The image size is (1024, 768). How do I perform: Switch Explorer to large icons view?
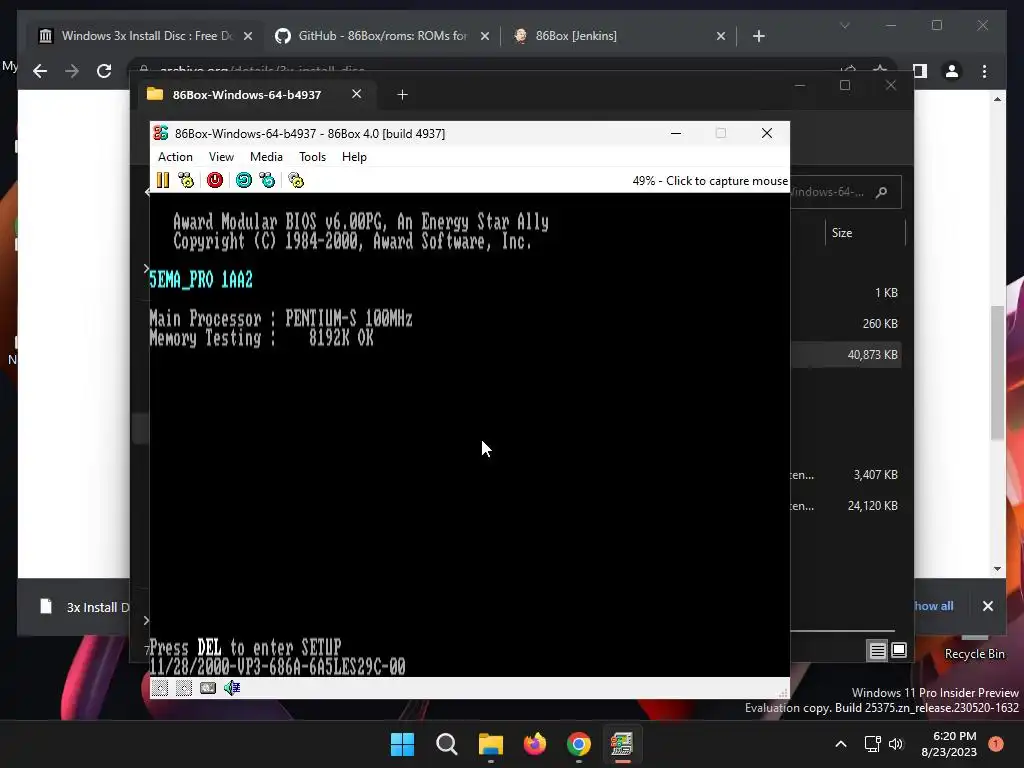pos(899,650)
